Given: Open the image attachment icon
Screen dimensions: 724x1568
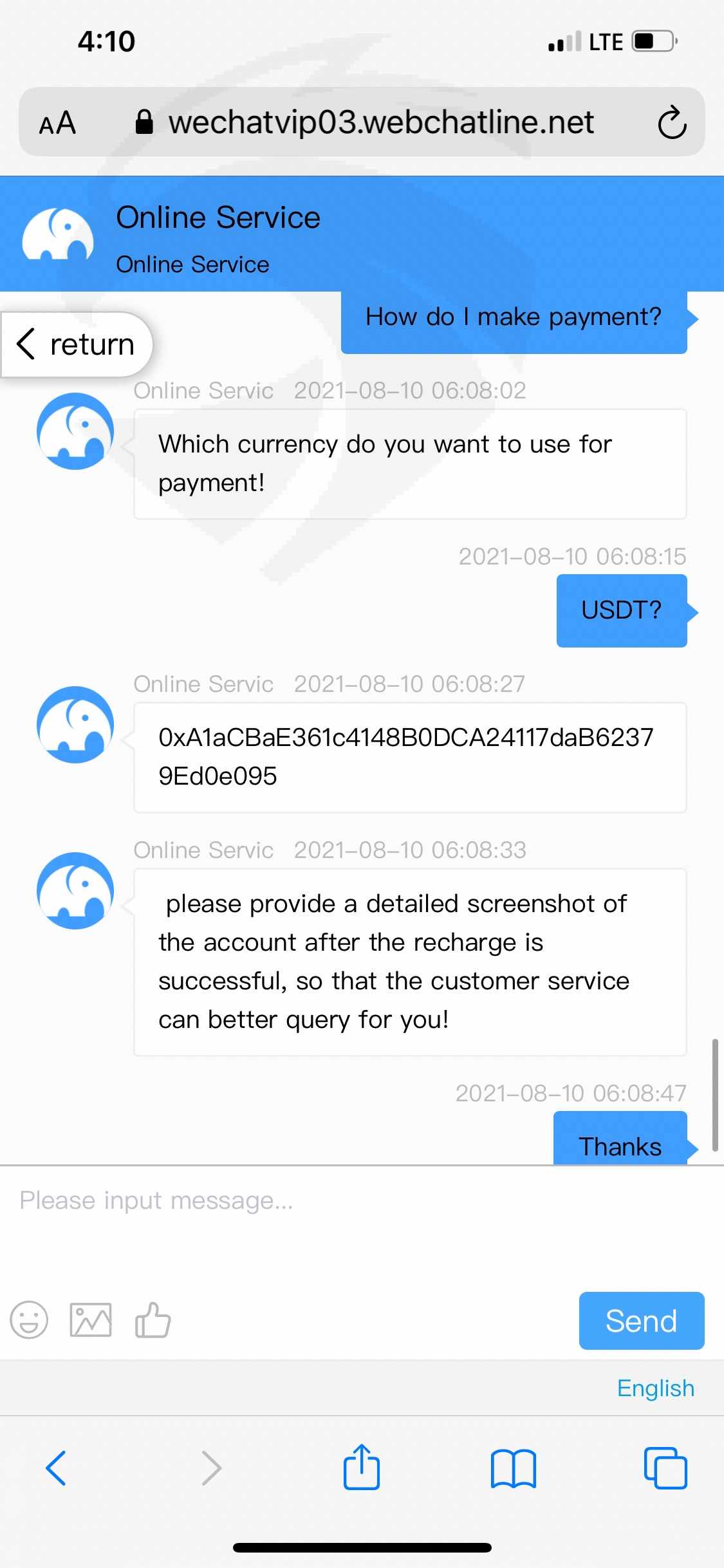Looking at the screenshot, I should coord(90,1320).
